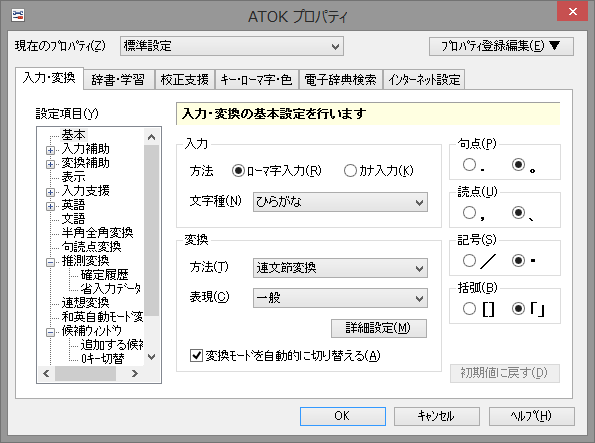Choose the 。 句点 radio option
Screen dimensions: 595x443
[518, 164]
